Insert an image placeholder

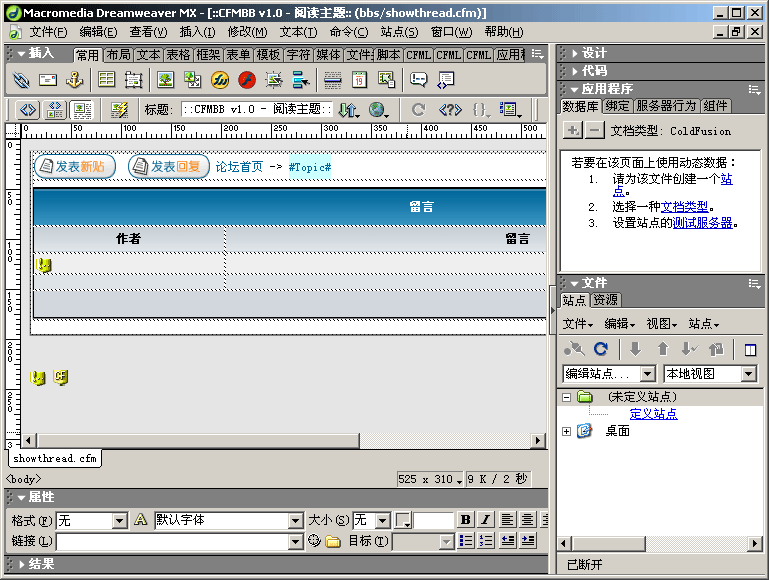192,79
